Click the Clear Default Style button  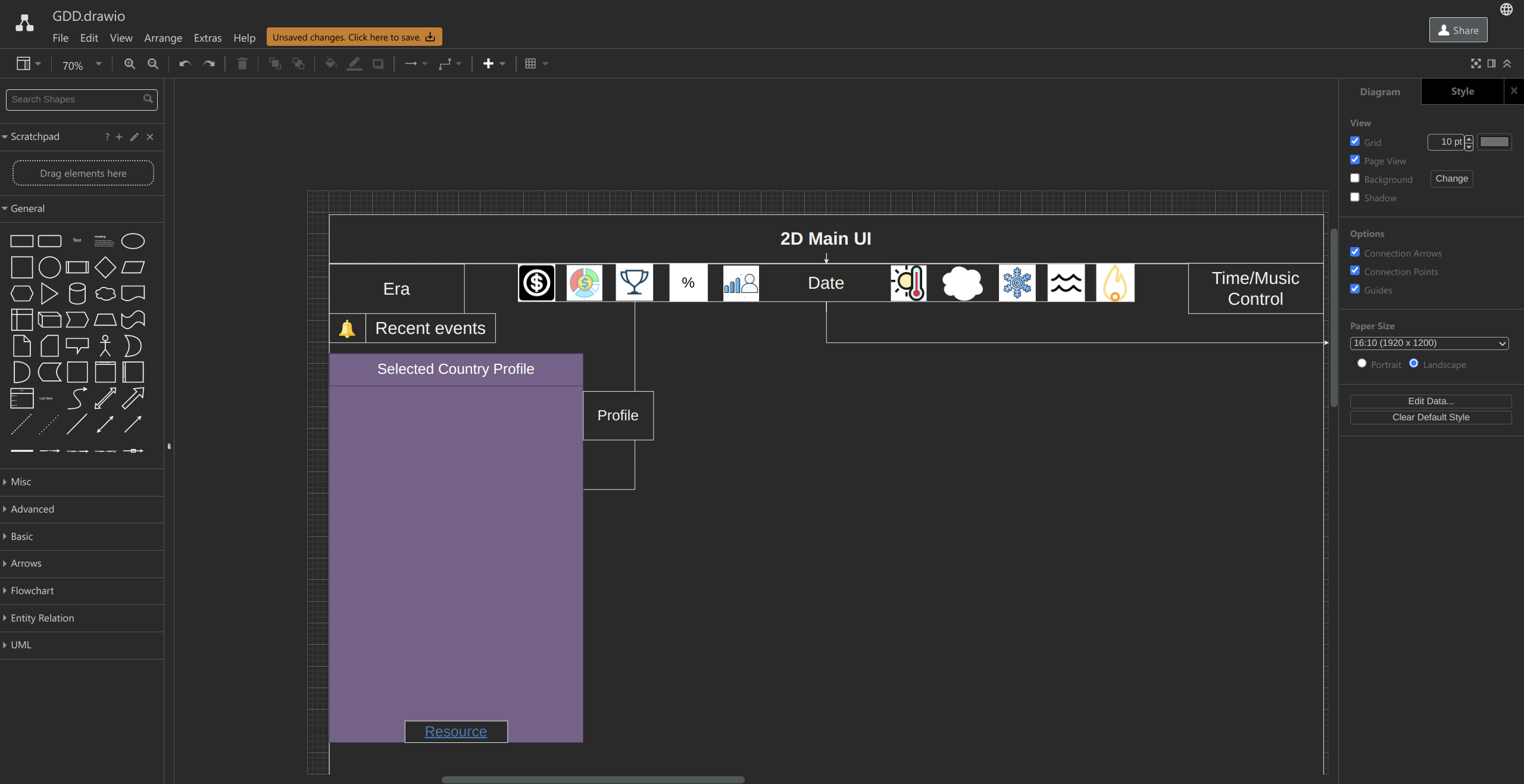pyautogui.click(x=1430, y=417)
